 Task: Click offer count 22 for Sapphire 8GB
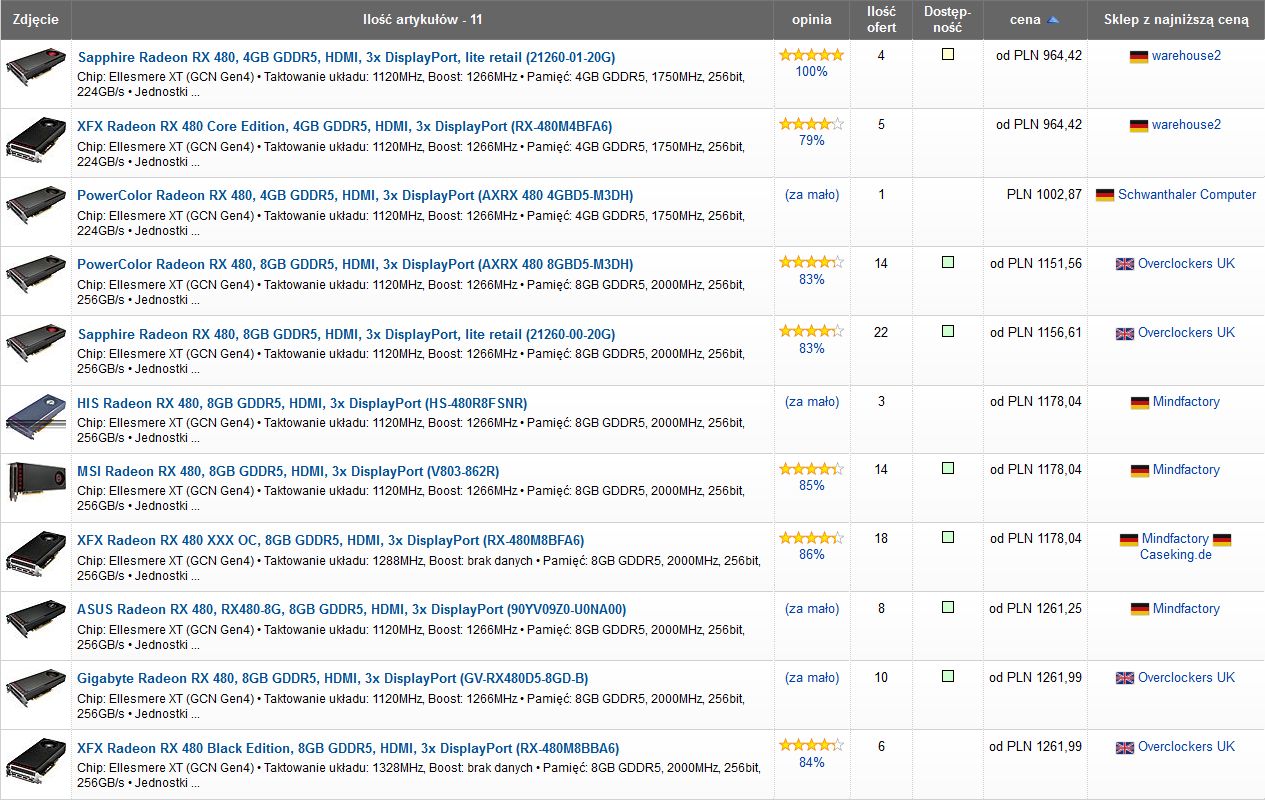(x=881, y=333)
